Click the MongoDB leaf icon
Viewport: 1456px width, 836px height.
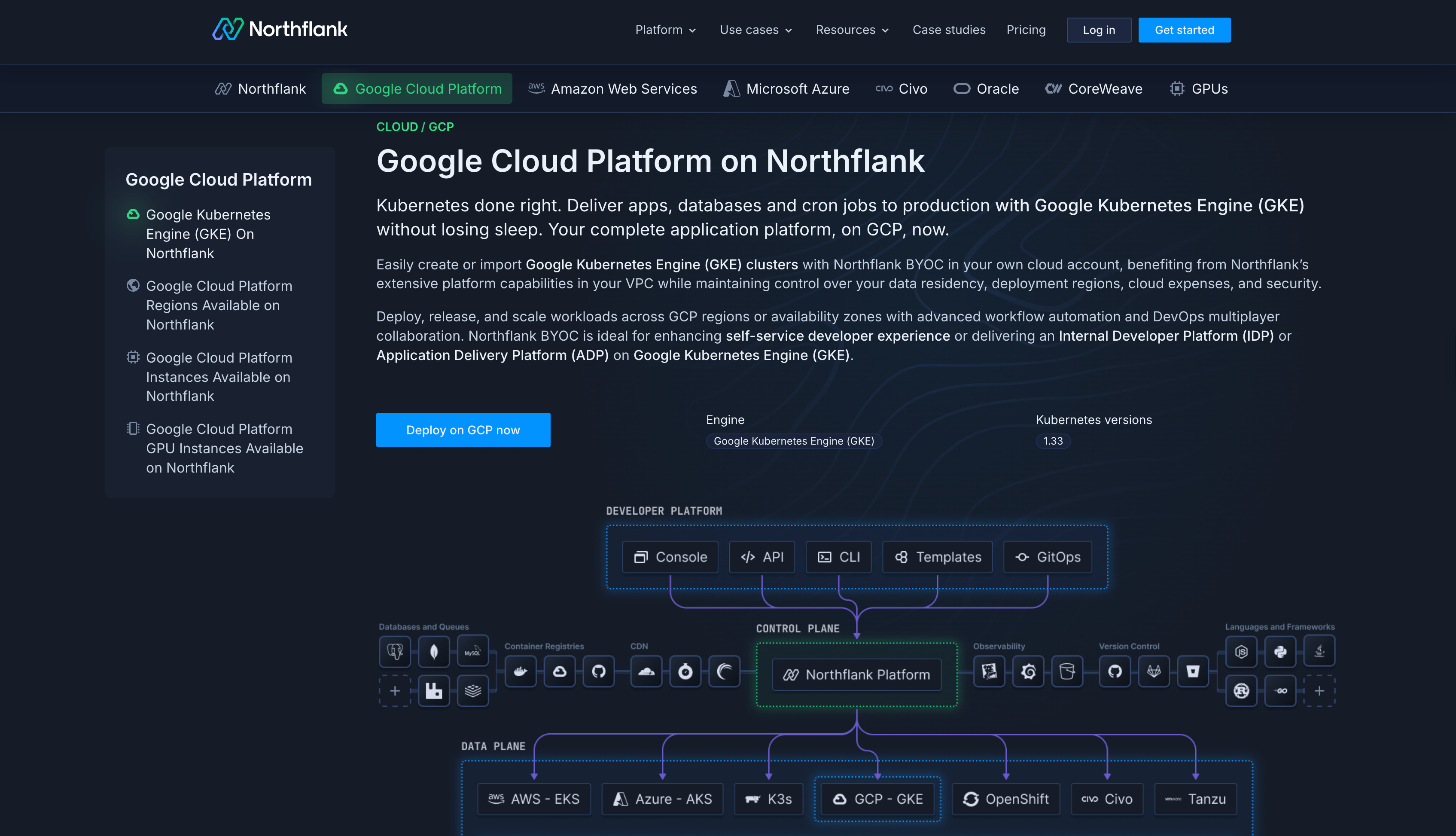[x=434, y=651]
